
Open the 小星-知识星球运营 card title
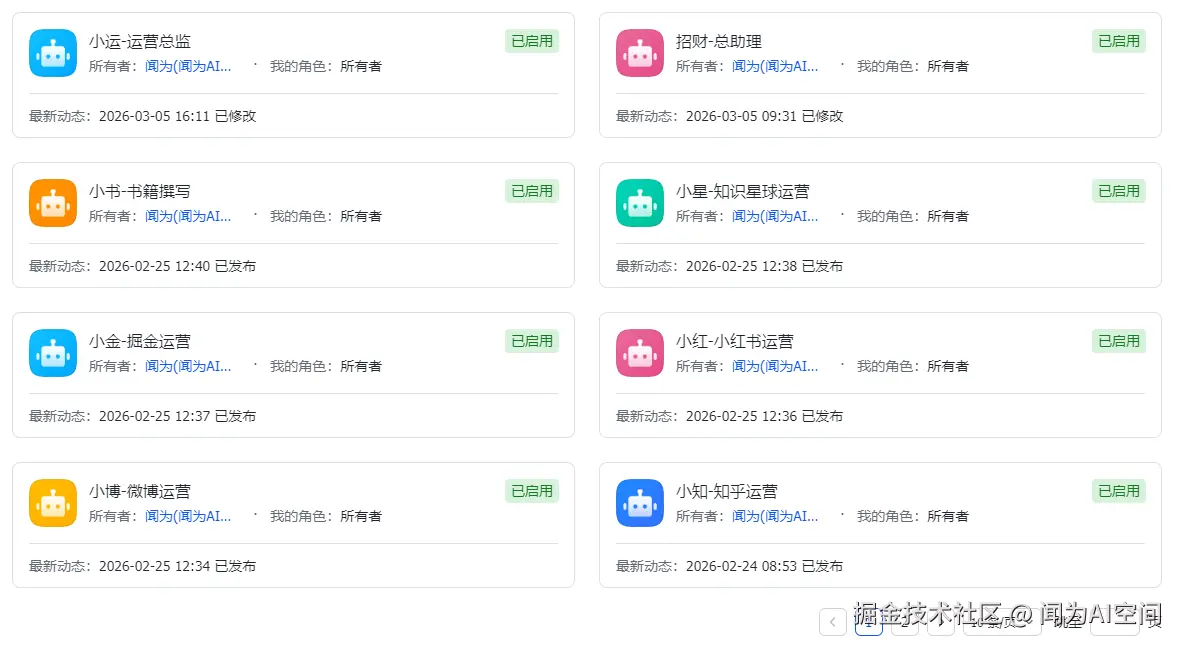pyautogui.click(x=742, y=192)
